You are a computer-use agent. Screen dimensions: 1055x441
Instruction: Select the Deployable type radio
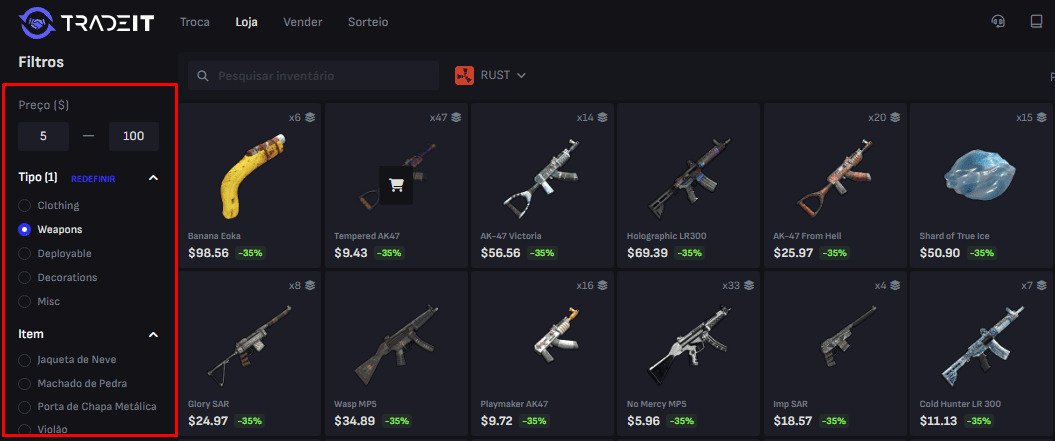coord(24,254)
